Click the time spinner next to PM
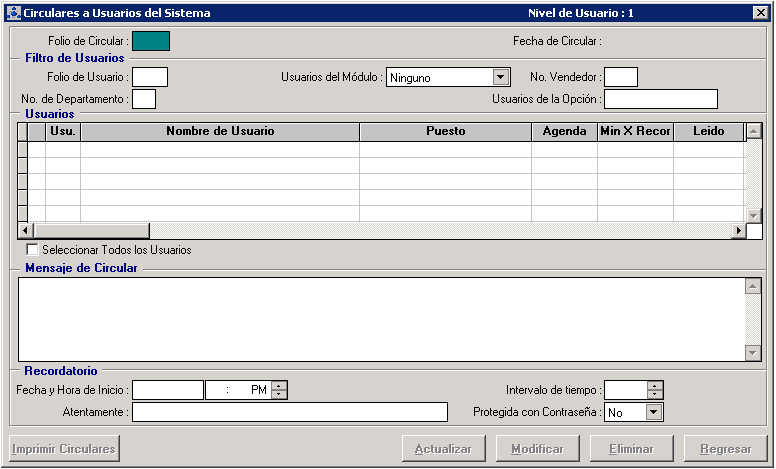Screen dimensions: 776x469 (x=279, y=390)
